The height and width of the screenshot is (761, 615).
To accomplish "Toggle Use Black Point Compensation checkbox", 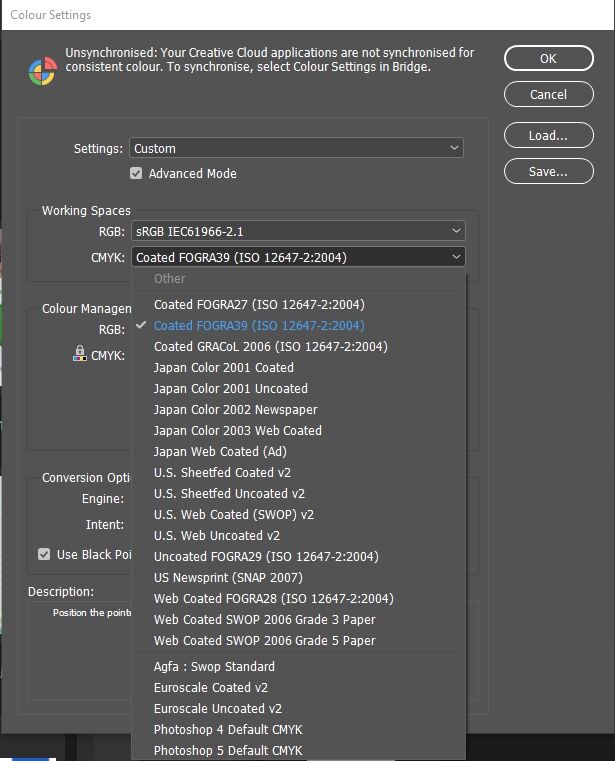I will [44, 554].
